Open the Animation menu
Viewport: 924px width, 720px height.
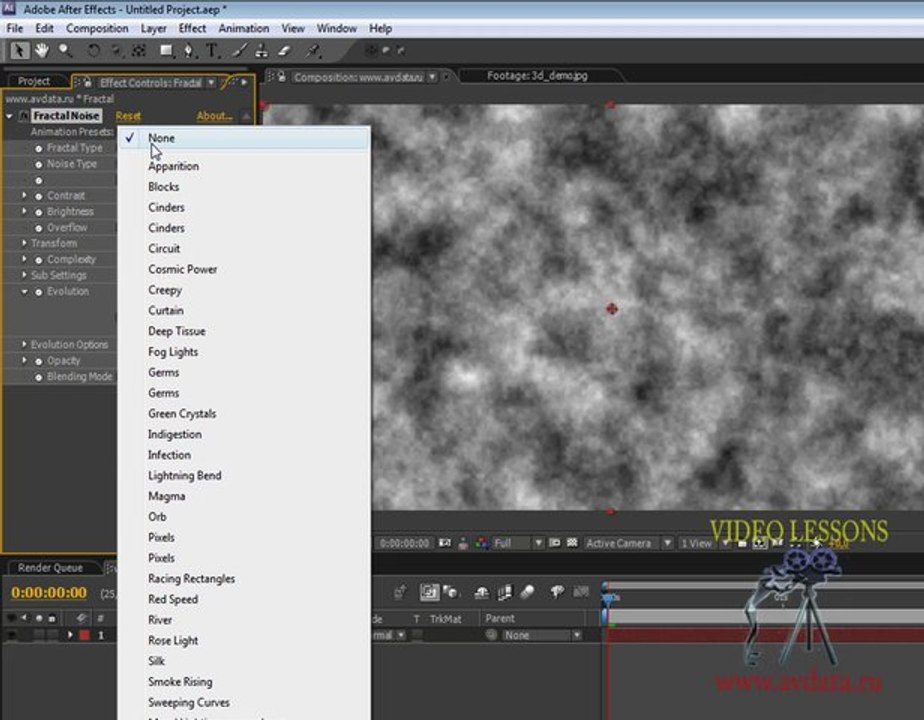[x=243, y=28]
